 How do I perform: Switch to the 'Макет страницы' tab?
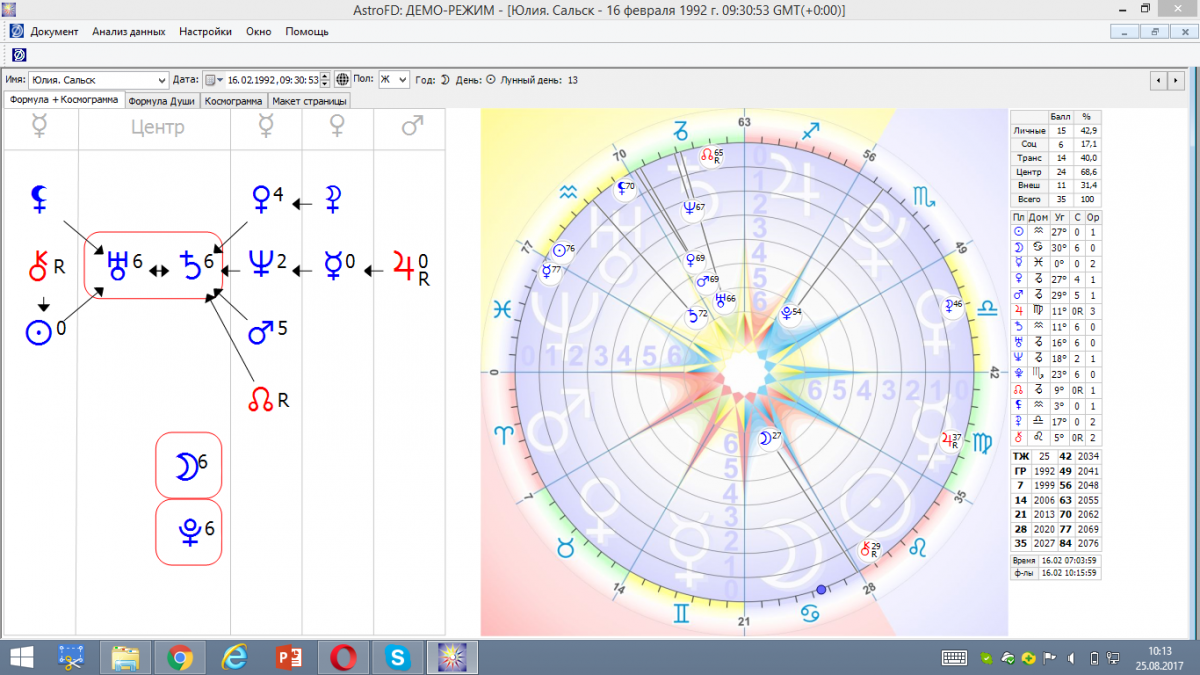point(309,101)
